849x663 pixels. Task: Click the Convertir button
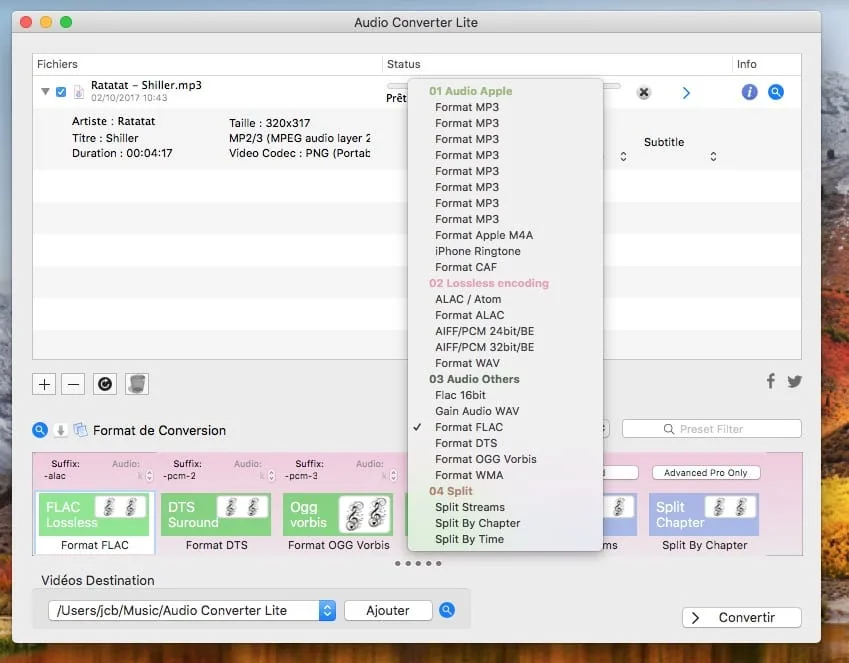coord(741,617)
